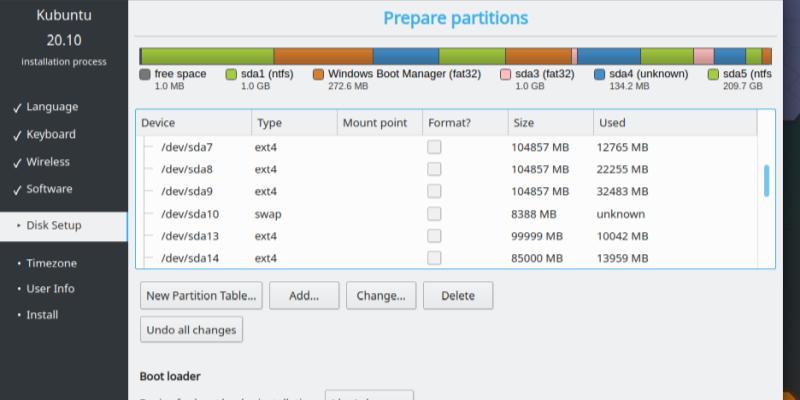
Task: Open the Timezone step in sidebar
Action: tap(51, 263)
